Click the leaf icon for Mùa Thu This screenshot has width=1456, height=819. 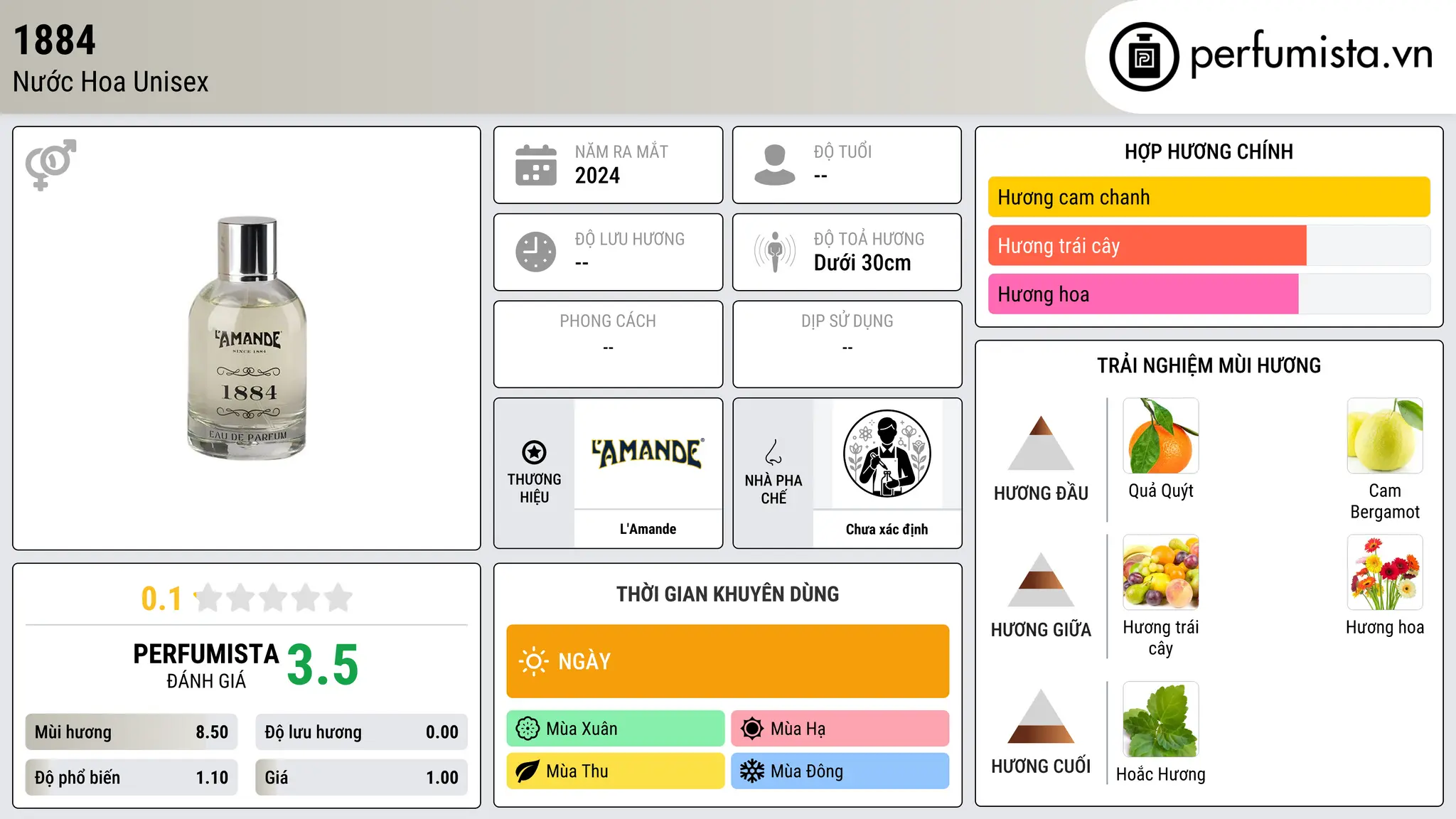[x=528, y=771]
